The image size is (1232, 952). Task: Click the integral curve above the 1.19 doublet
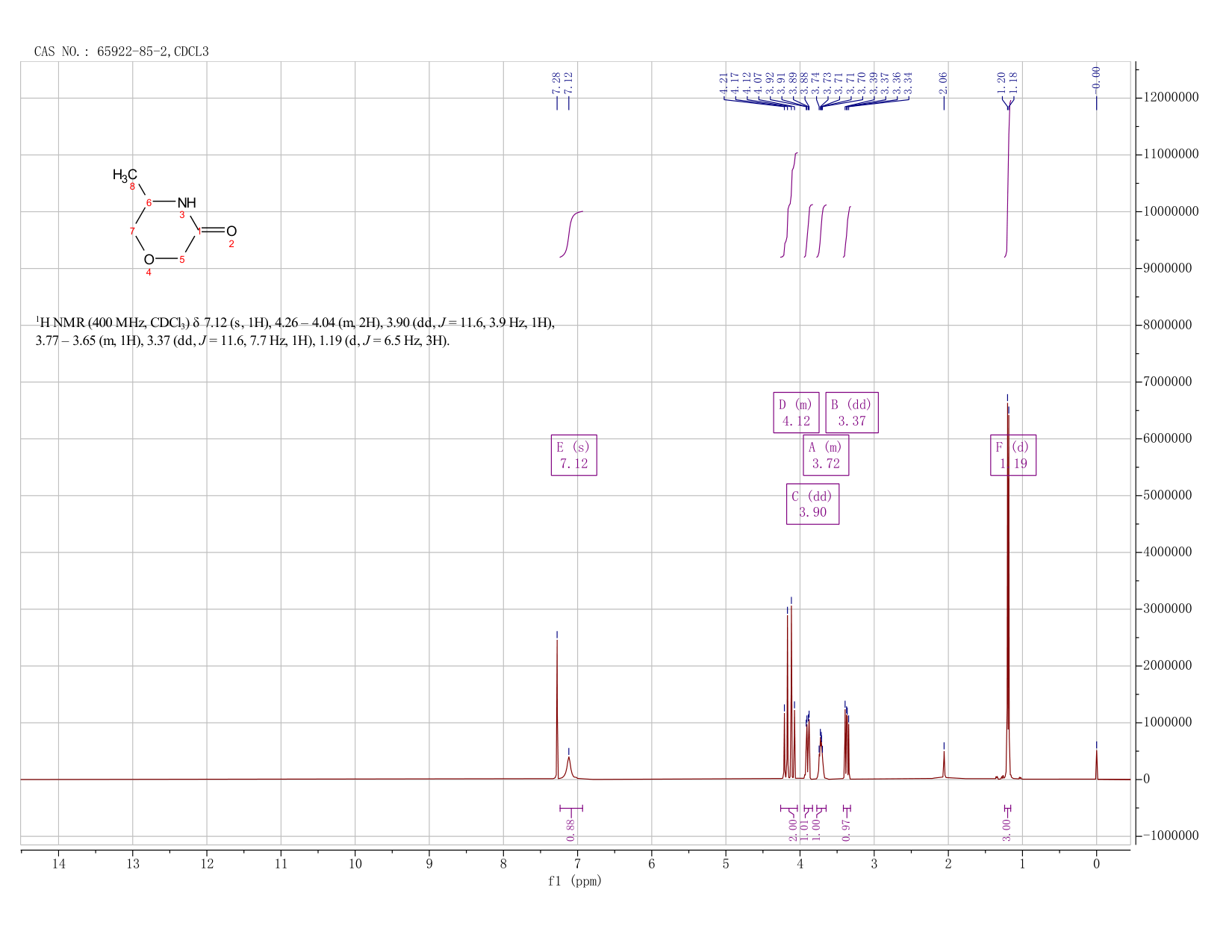(x=1008, y=179)
